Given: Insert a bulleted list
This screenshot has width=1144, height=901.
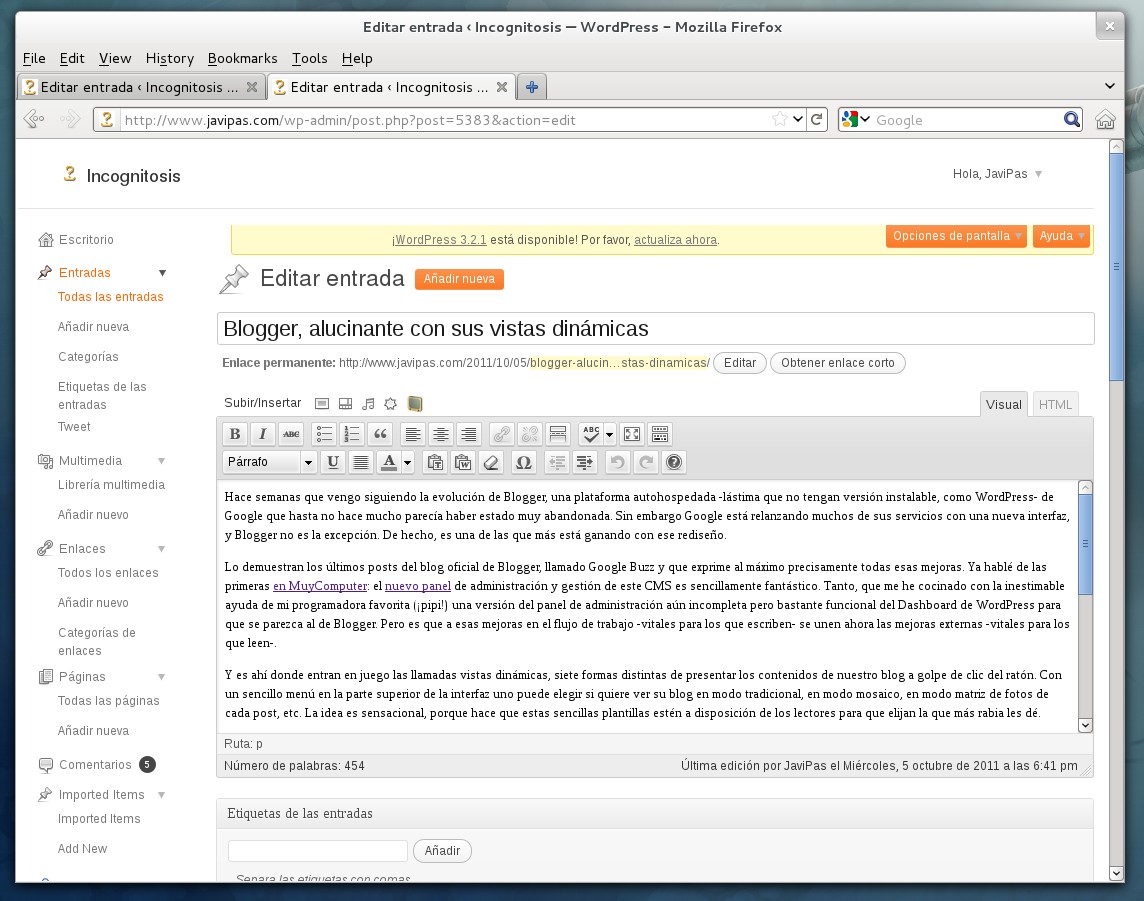Looking at the screenshot, I should click(324, 434).
